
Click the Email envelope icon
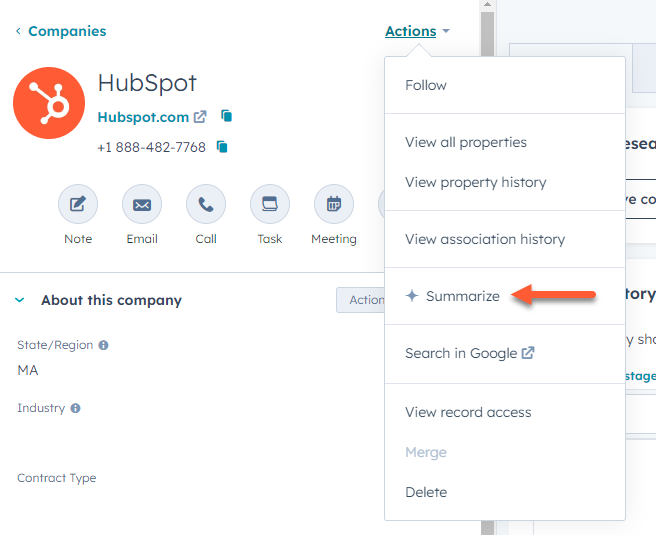(x=142, y=205)
